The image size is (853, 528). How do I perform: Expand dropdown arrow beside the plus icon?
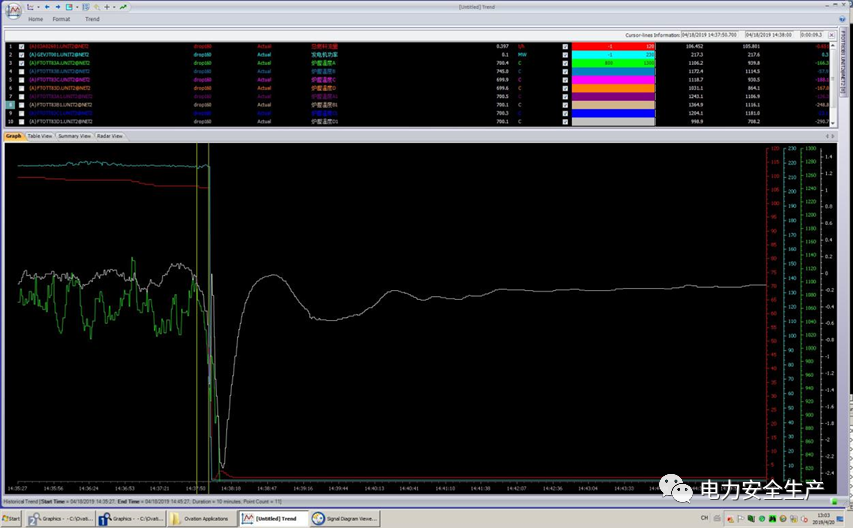(113, 7)
